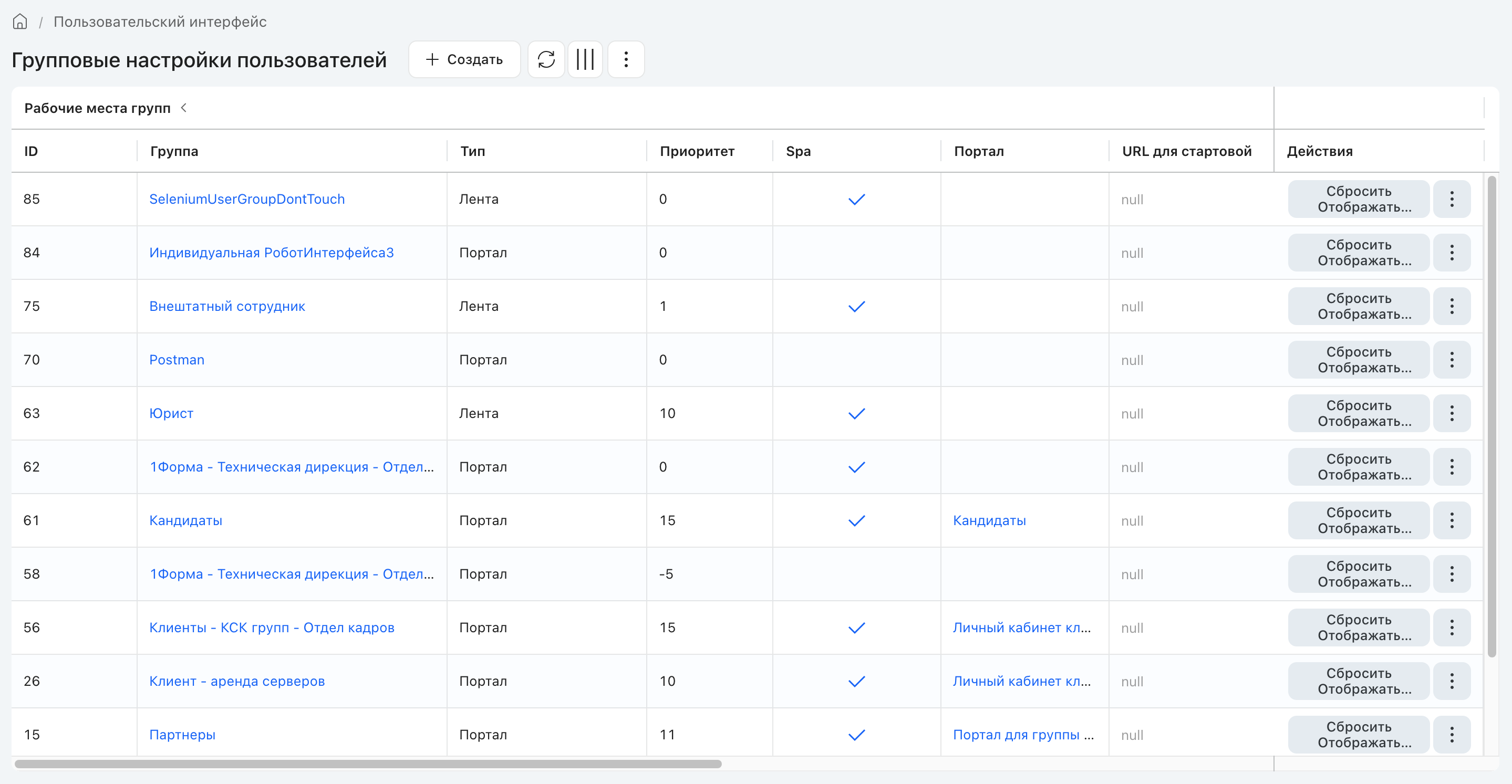The width and height of the screenshot is (1512, 784).
Task: Open the page-level three-dot menu
Action: (626, 59)
